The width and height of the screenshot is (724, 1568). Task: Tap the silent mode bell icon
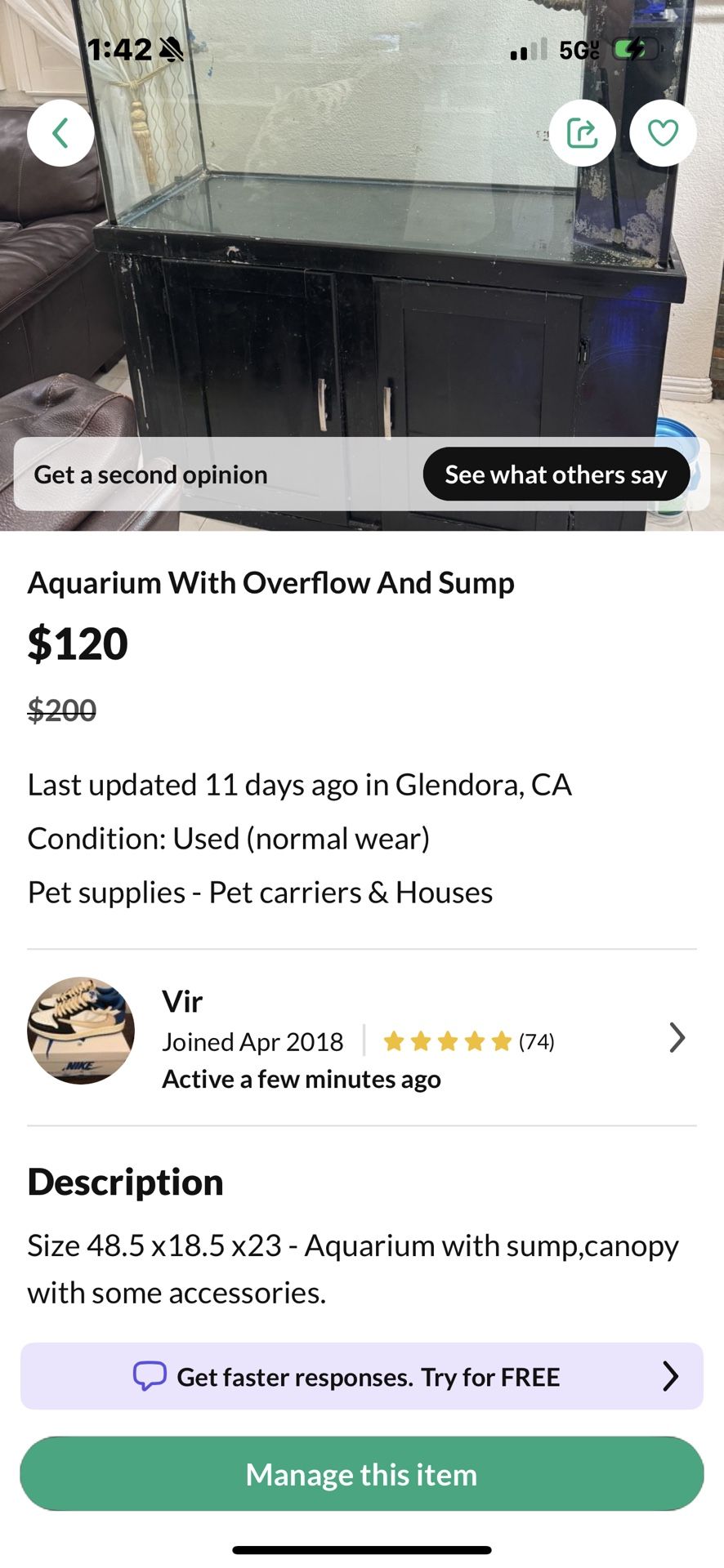click(172, 50)
